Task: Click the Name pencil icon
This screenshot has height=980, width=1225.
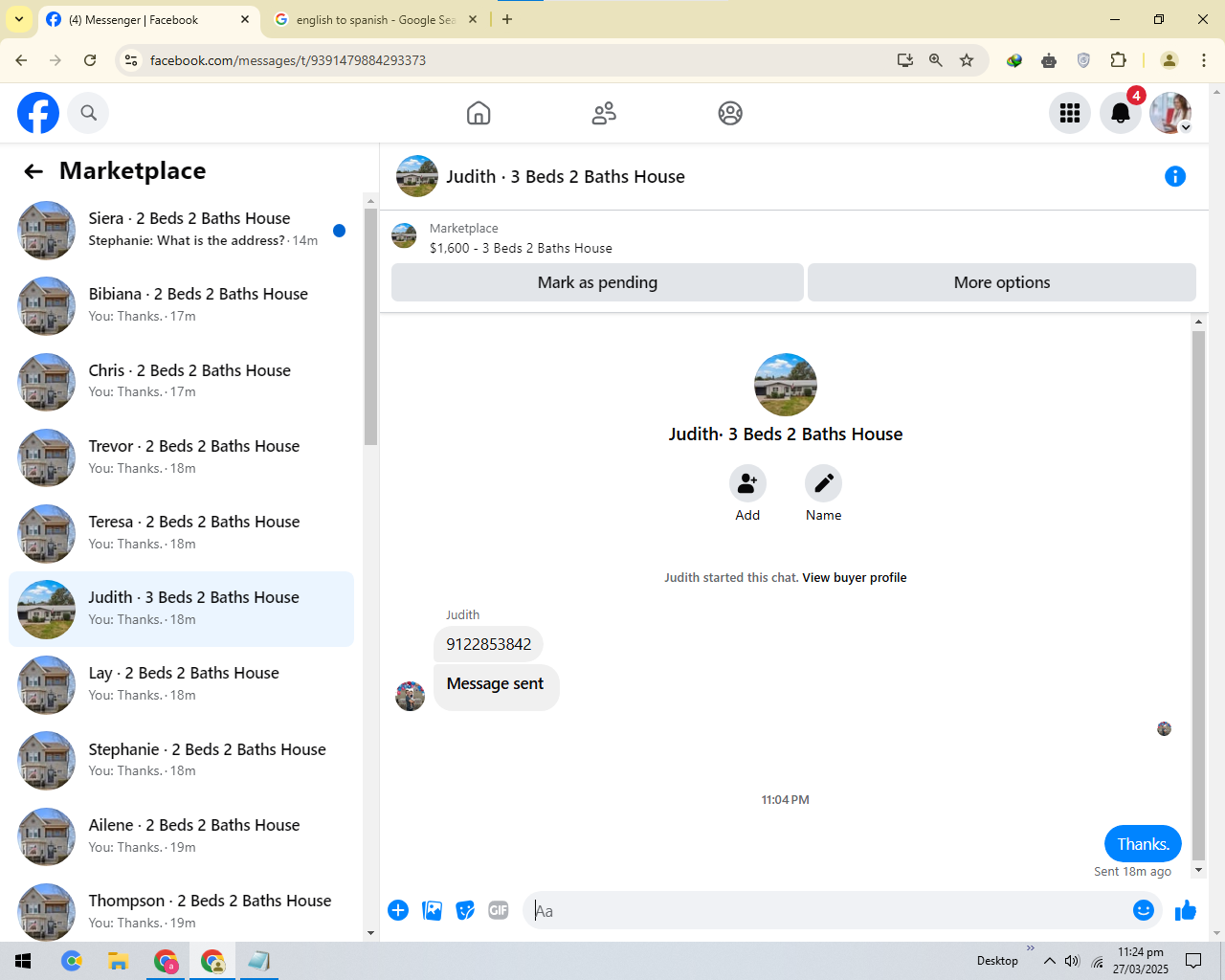Action: [823, 483]
